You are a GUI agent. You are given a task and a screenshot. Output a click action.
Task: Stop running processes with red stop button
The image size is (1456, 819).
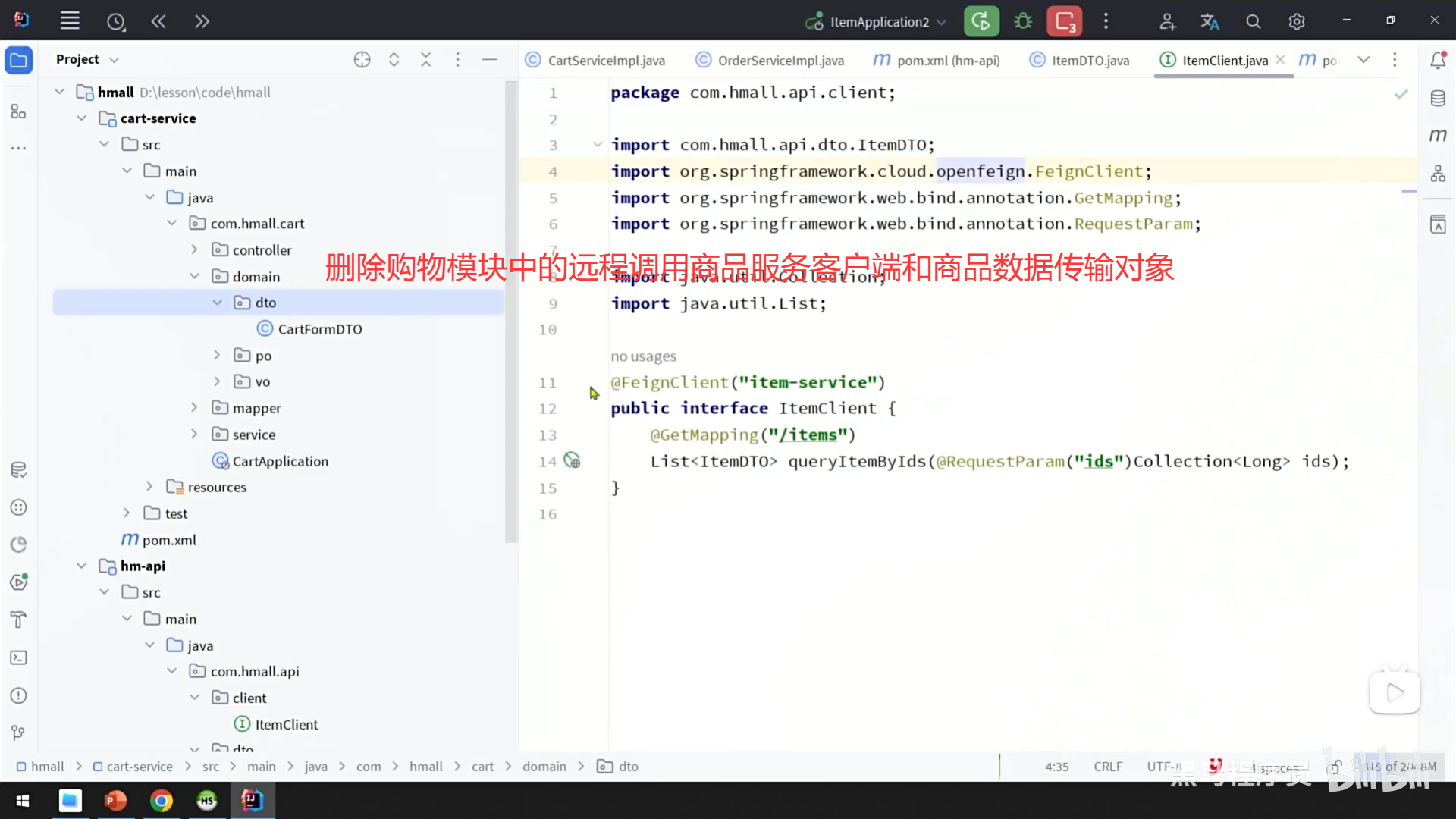click(x=1065, y=21)
